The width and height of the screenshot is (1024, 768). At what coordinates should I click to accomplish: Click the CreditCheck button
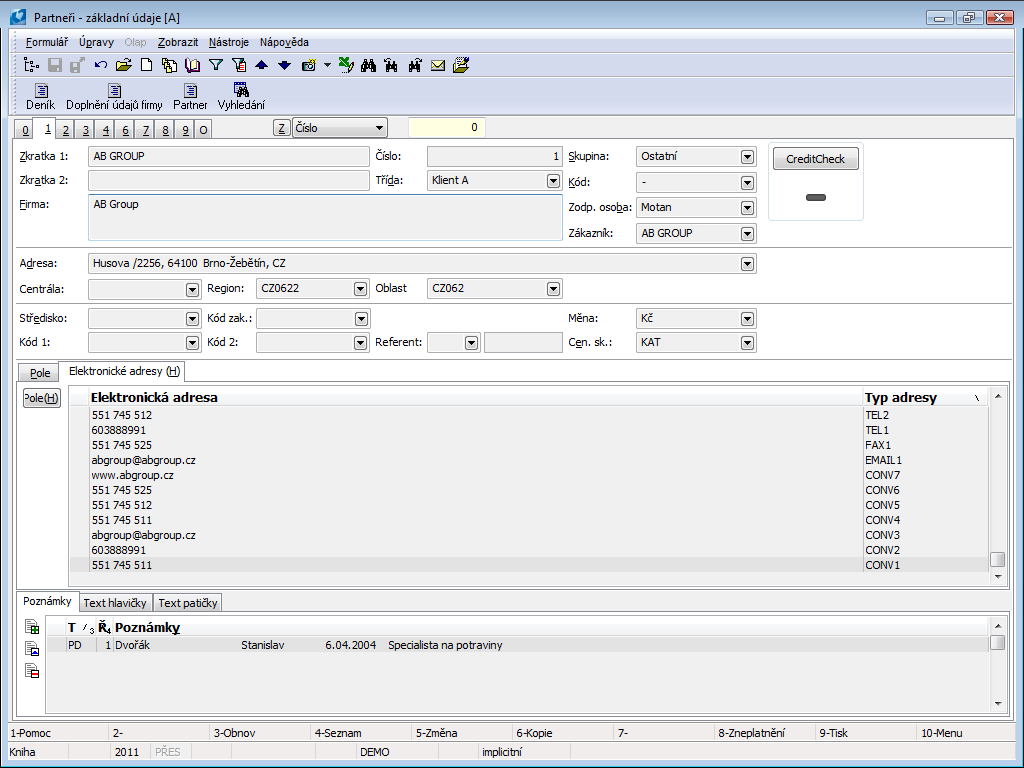coord(815,159)
